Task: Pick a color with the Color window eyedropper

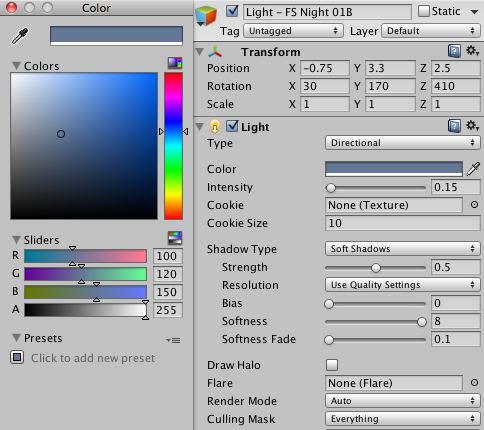Action: [20, 36]
